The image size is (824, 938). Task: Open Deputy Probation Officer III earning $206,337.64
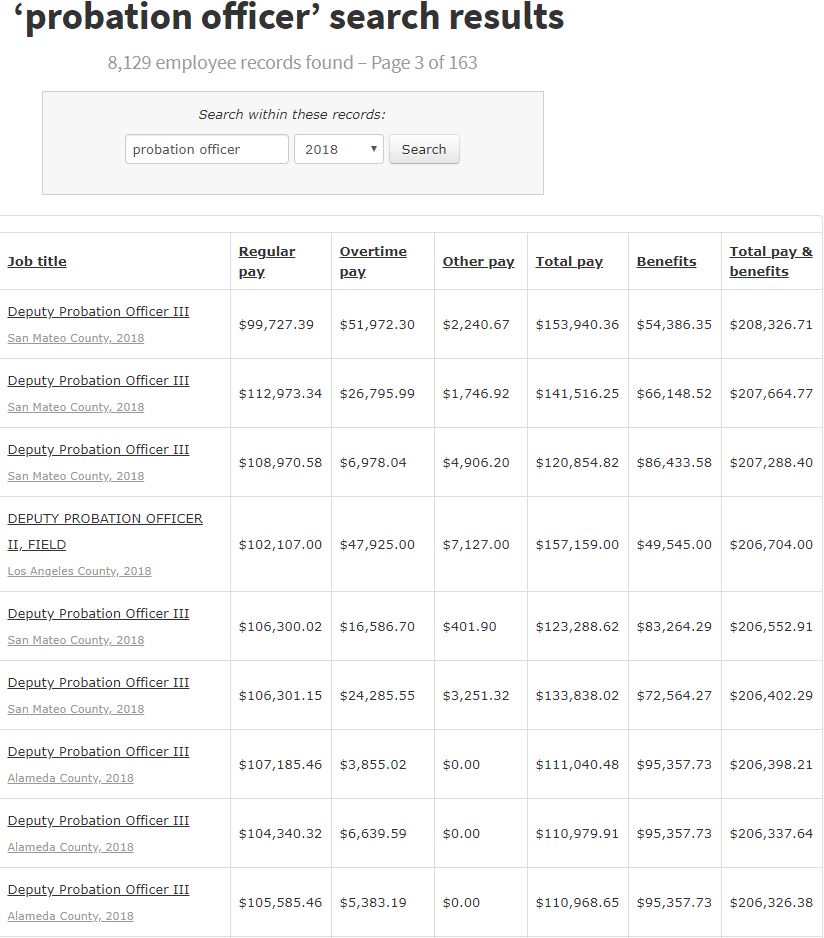(x=98, y=820)
